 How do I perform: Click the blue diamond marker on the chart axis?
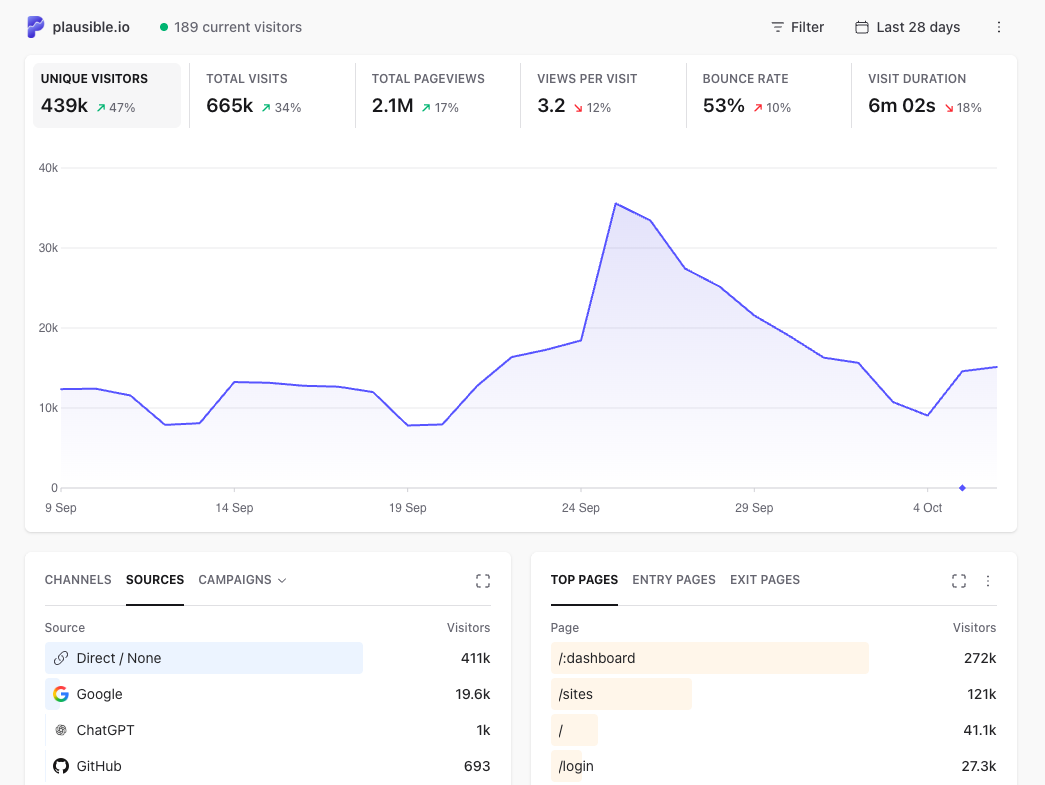pyautogui.click(x=962, y=488)
